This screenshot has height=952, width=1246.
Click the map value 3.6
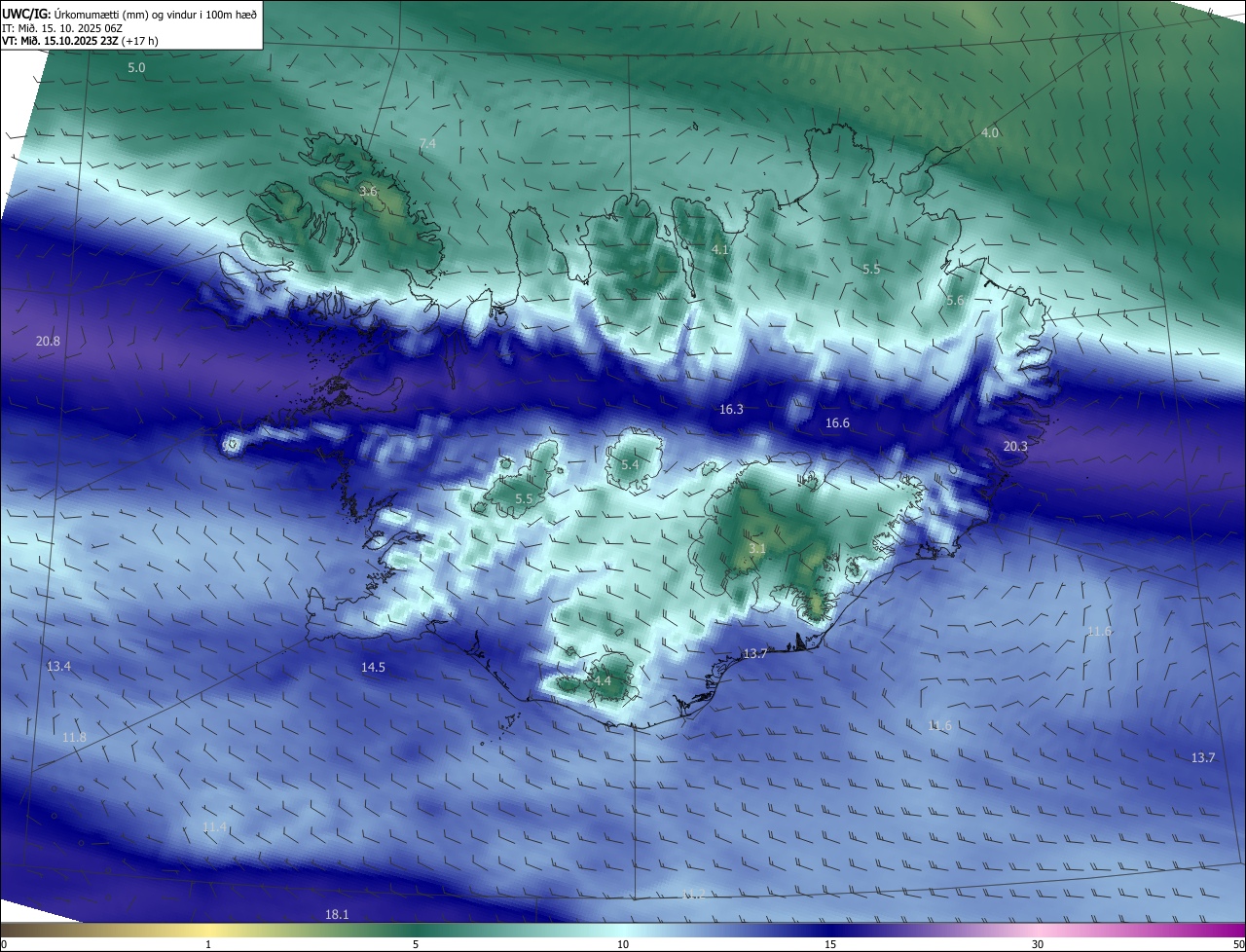pos(368,192)
